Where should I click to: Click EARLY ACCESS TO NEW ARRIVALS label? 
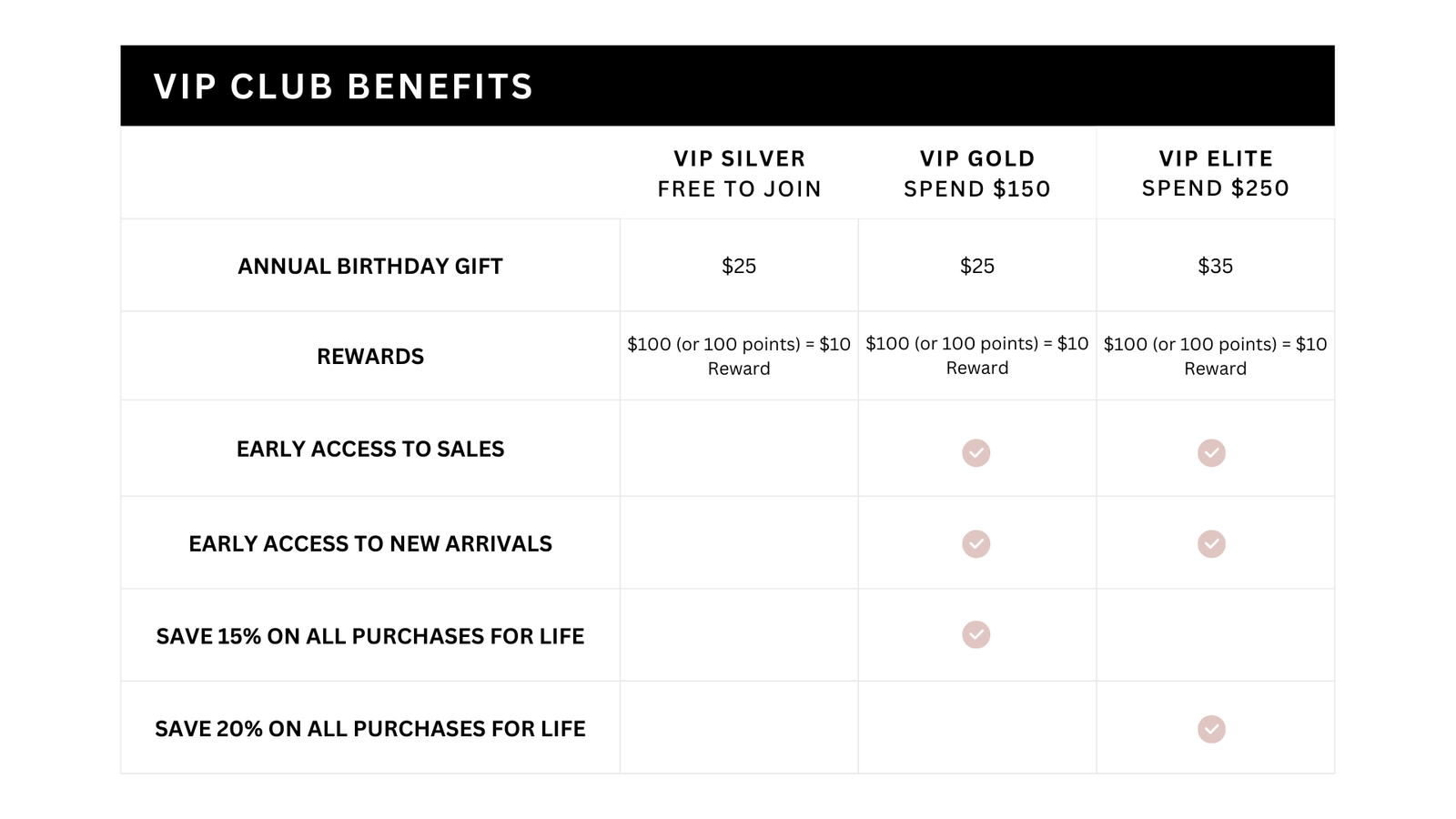tap(370, 543)
